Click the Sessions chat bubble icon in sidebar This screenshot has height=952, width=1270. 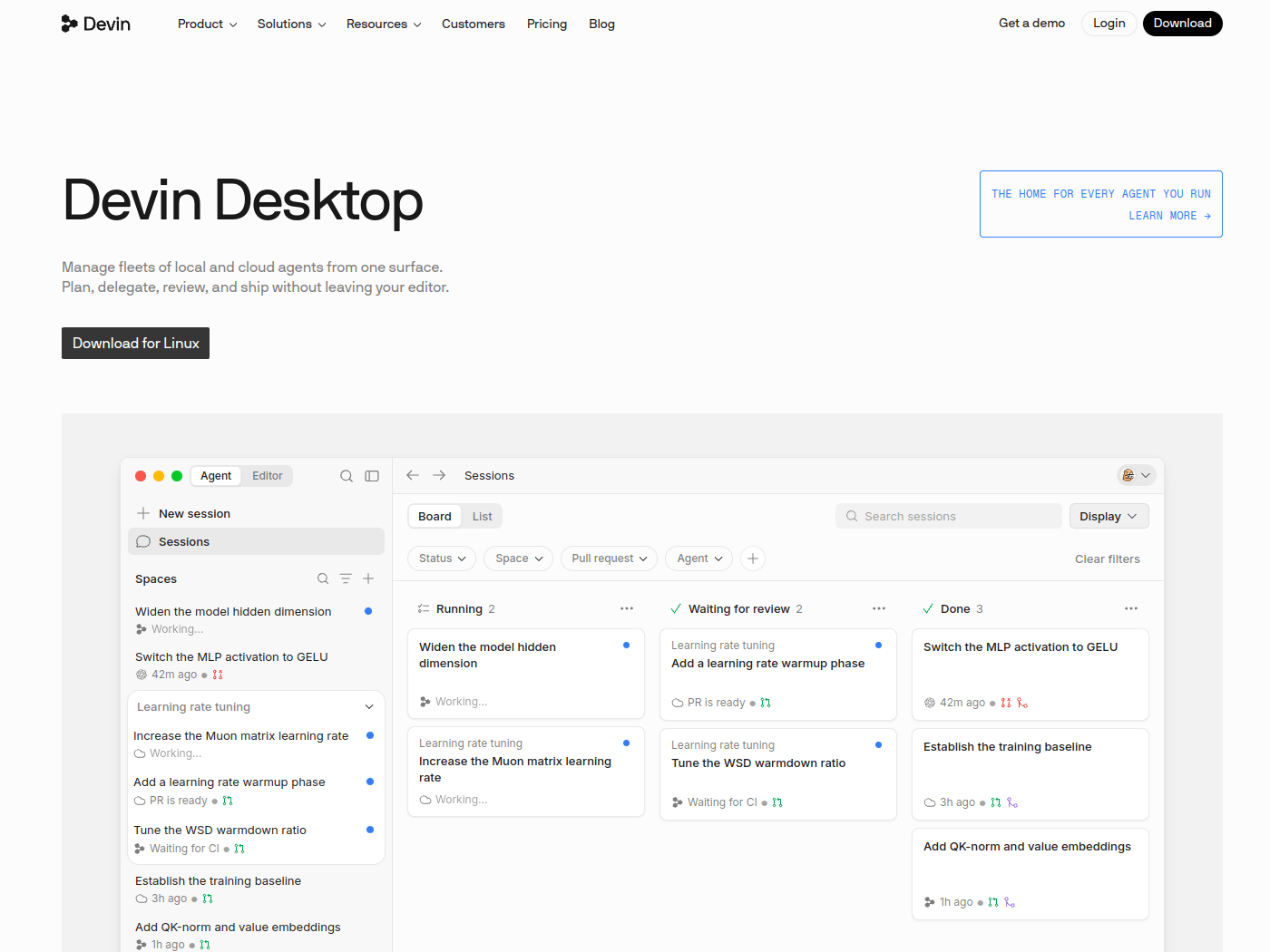143,541
